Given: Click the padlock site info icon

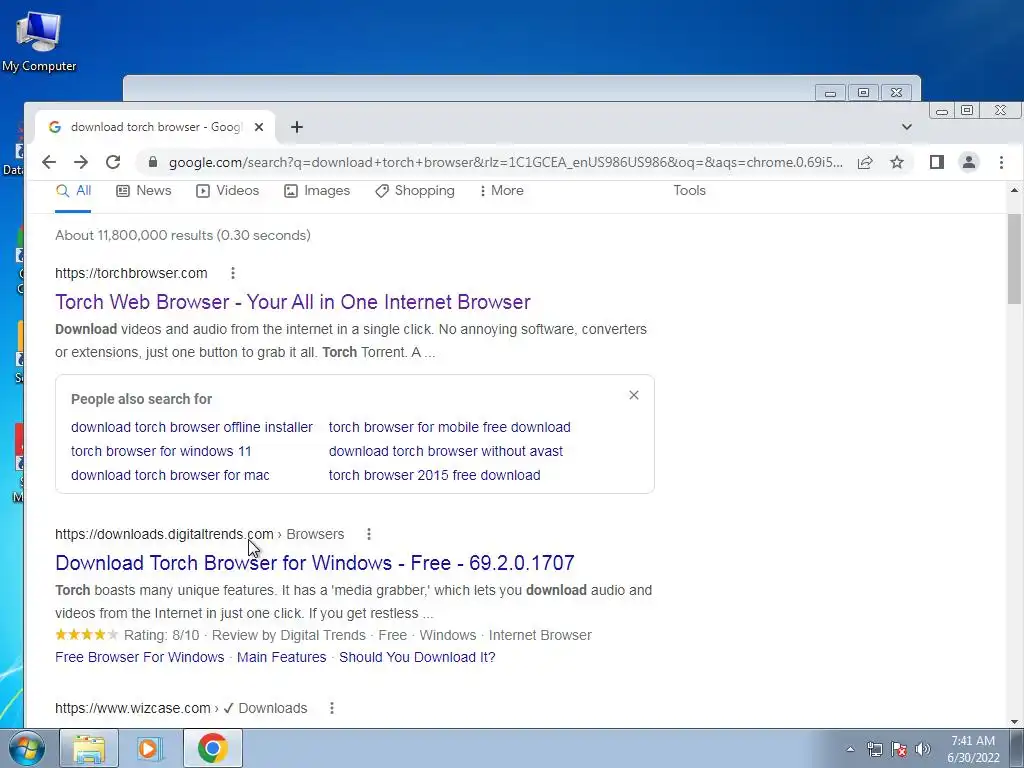Looking at the screenshot, I should [x=153, y=162].
